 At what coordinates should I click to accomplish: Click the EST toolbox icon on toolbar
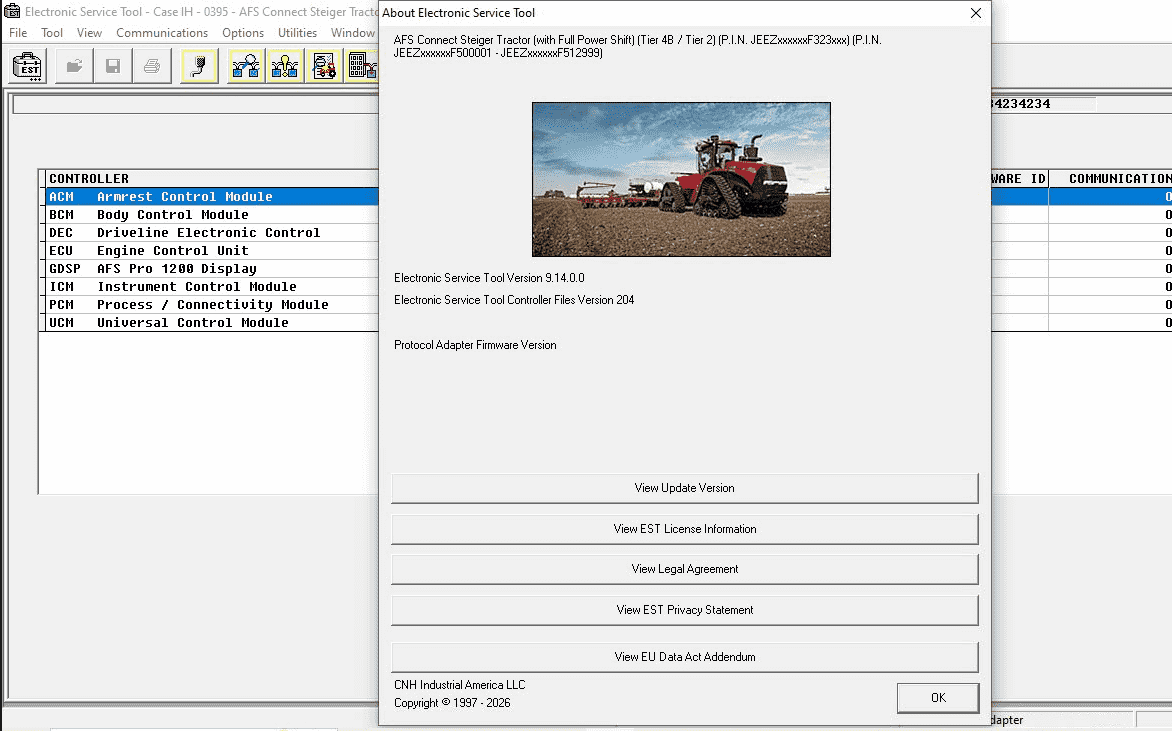(x=27, y=66)
